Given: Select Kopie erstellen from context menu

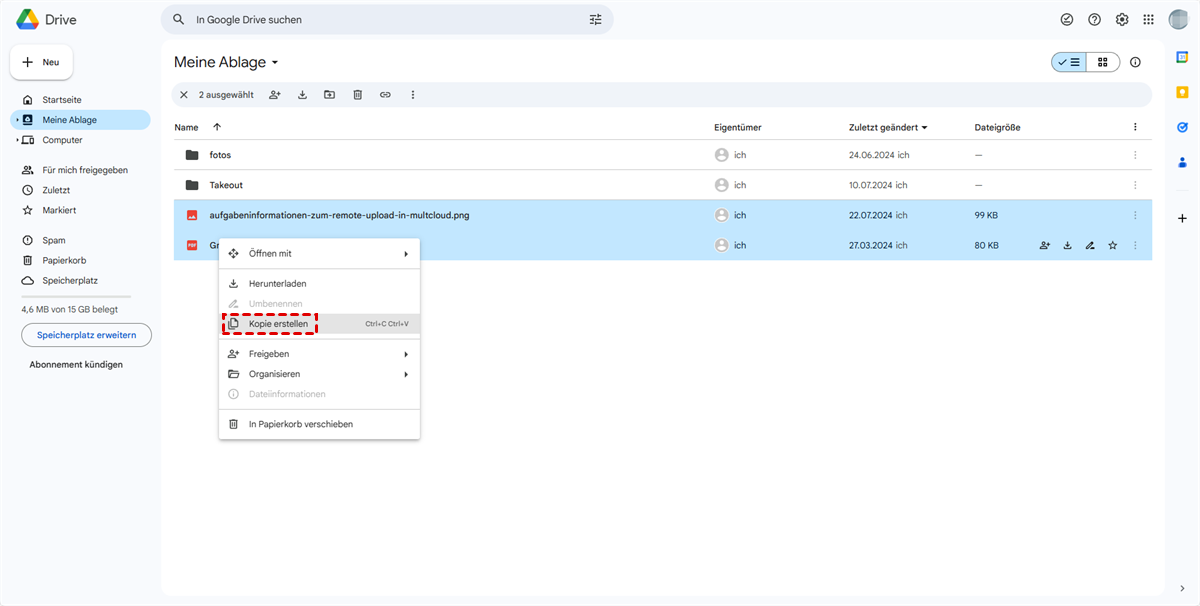Looking at the screenshot, I should [x=278, y=324].
